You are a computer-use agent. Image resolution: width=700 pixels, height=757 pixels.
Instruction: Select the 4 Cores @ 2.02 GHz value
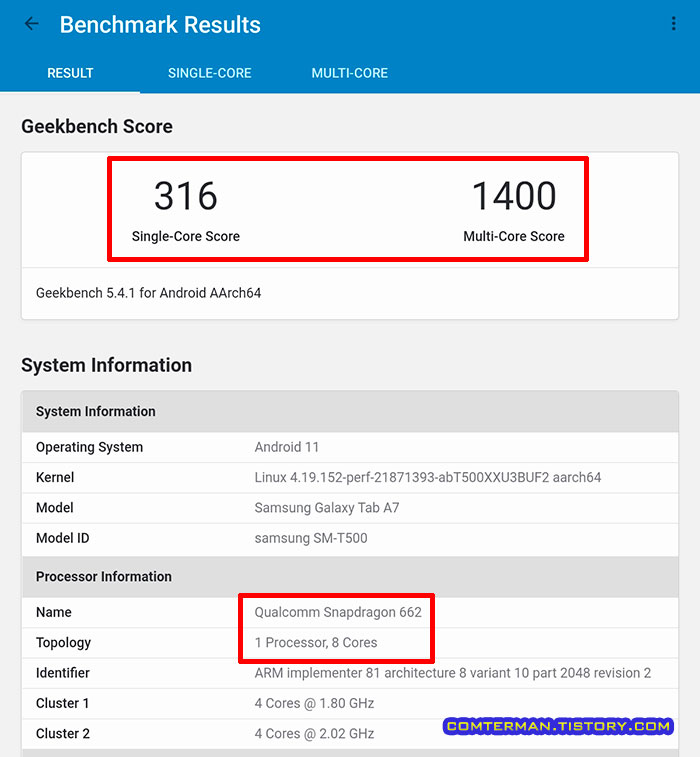pyautogui.click(x=314, y=734)
